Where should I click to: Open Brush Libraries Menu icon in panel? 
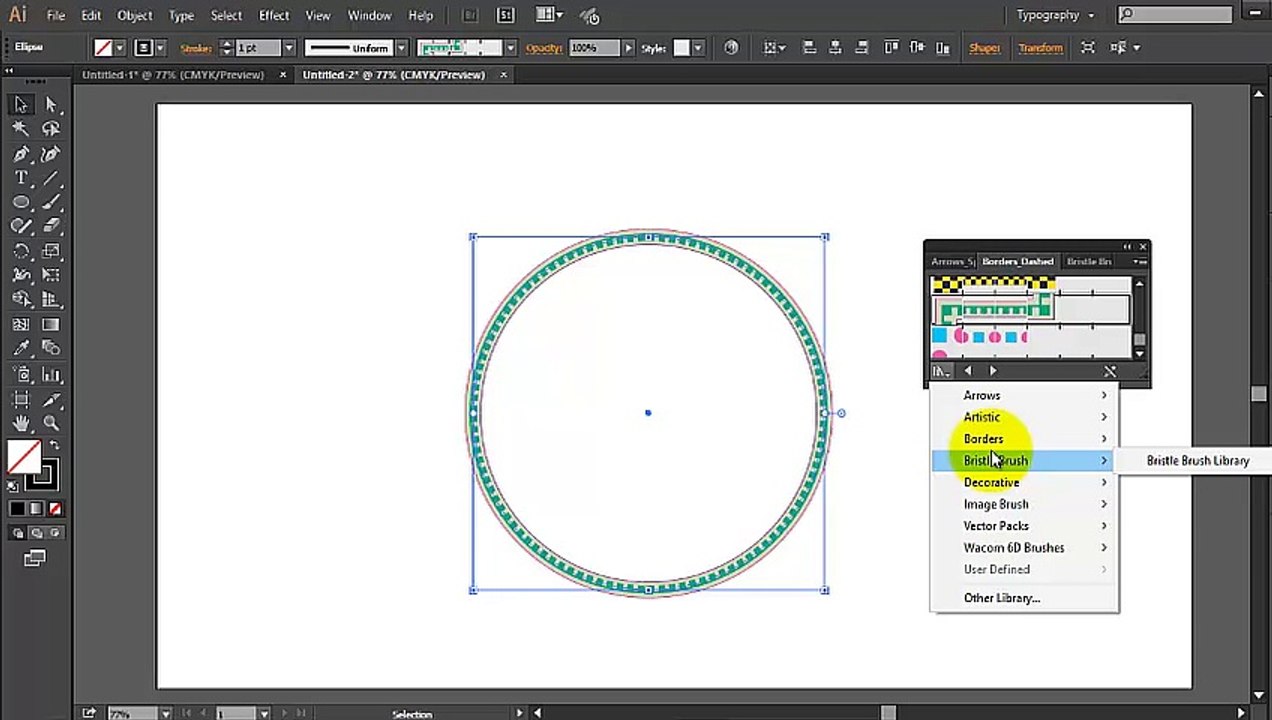(x=941, y=371)
